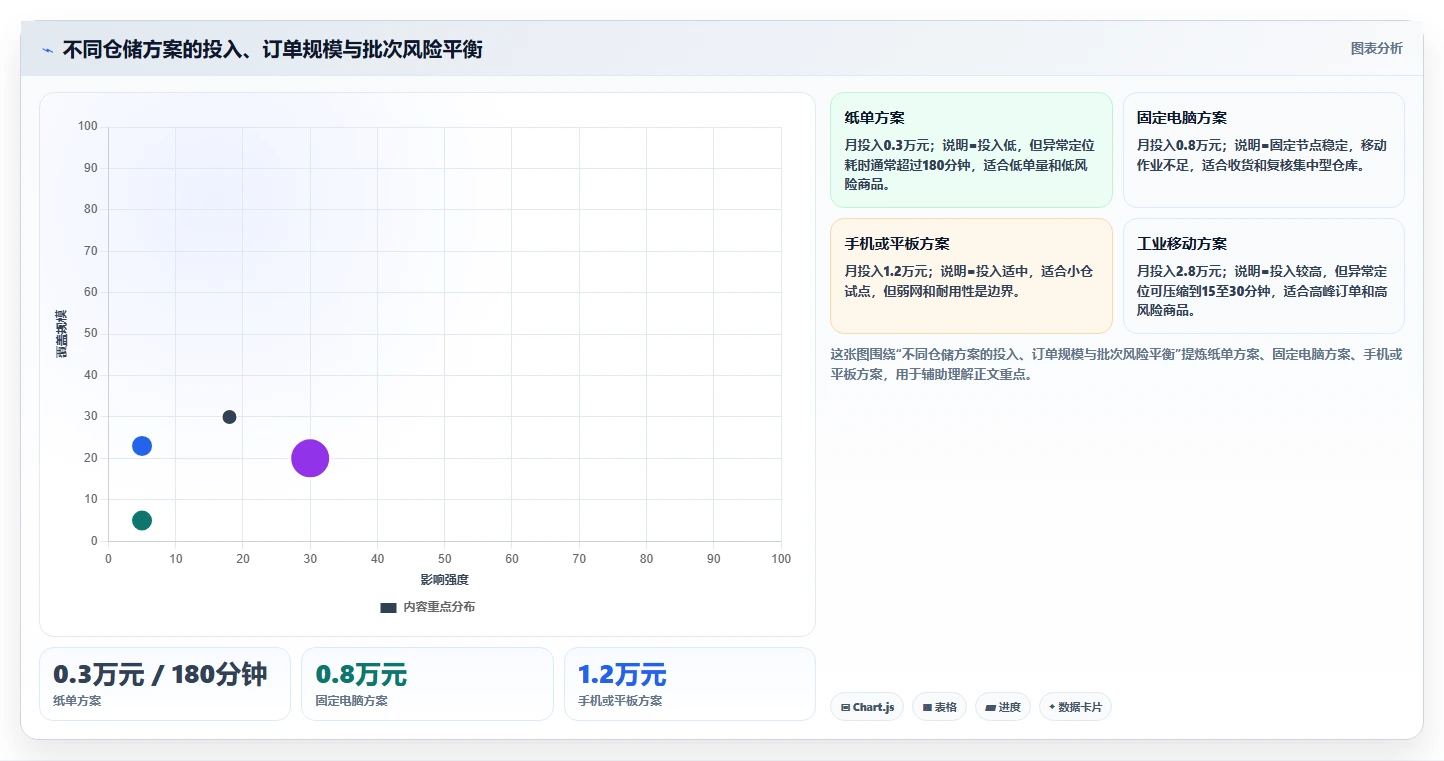
Task: Toggle the 内容重点分布 legend swatch
Action: pyautogui.click(x=388, y=607)
